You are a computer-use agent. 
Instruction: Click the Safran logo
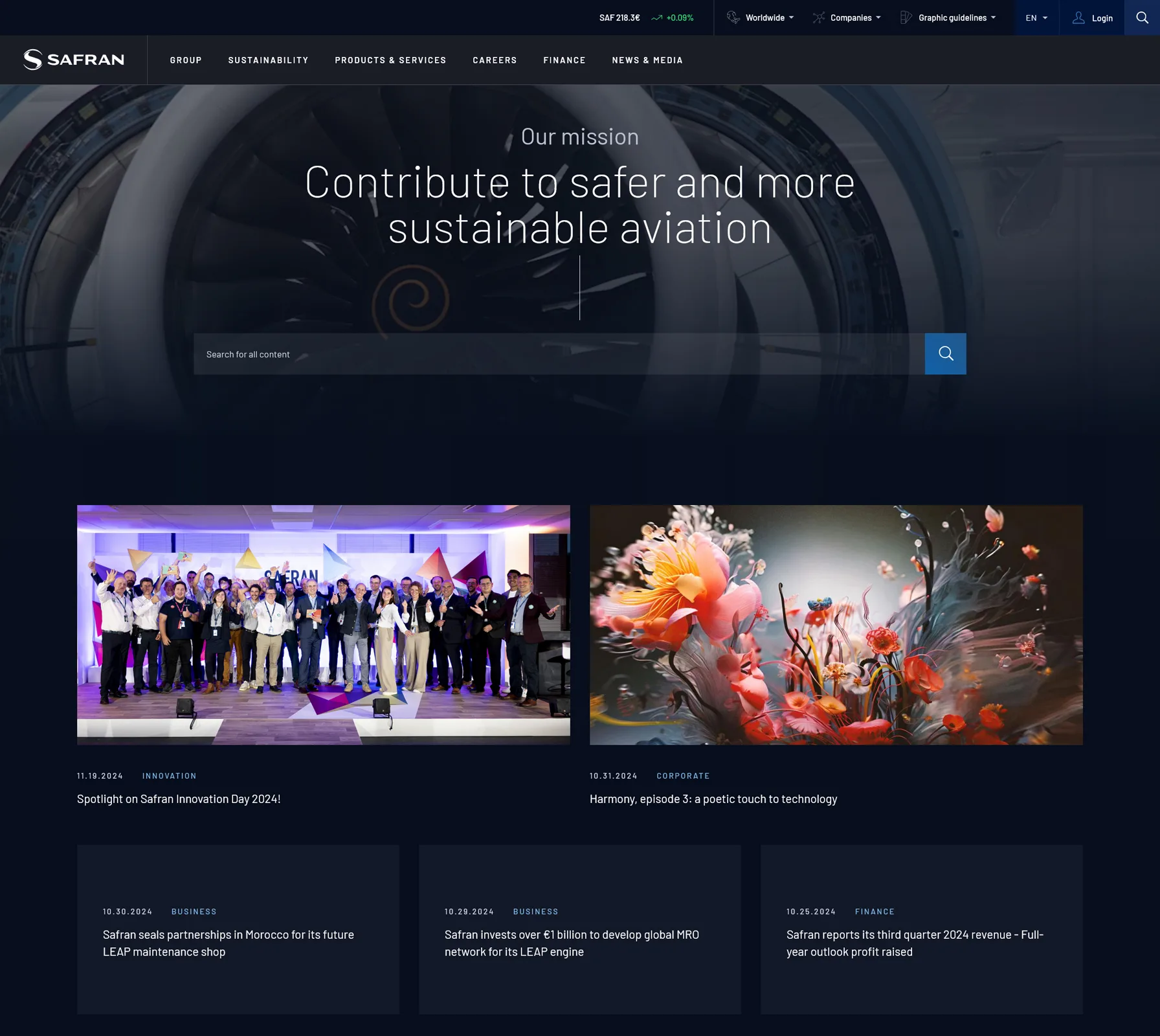click(74, 60)
